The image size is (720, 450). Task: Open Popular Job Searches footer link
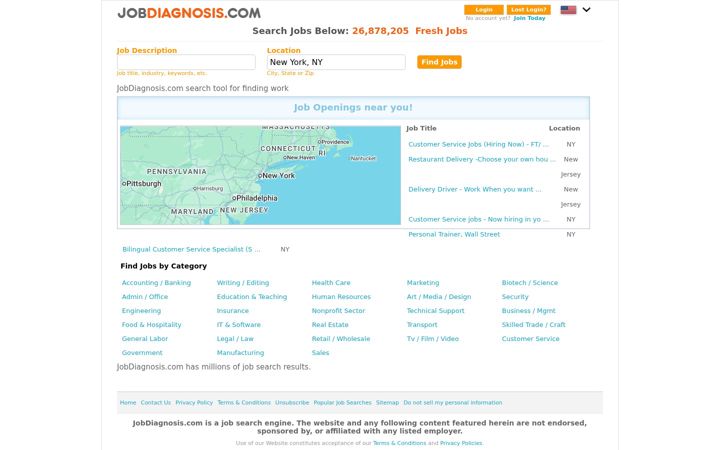343,403
